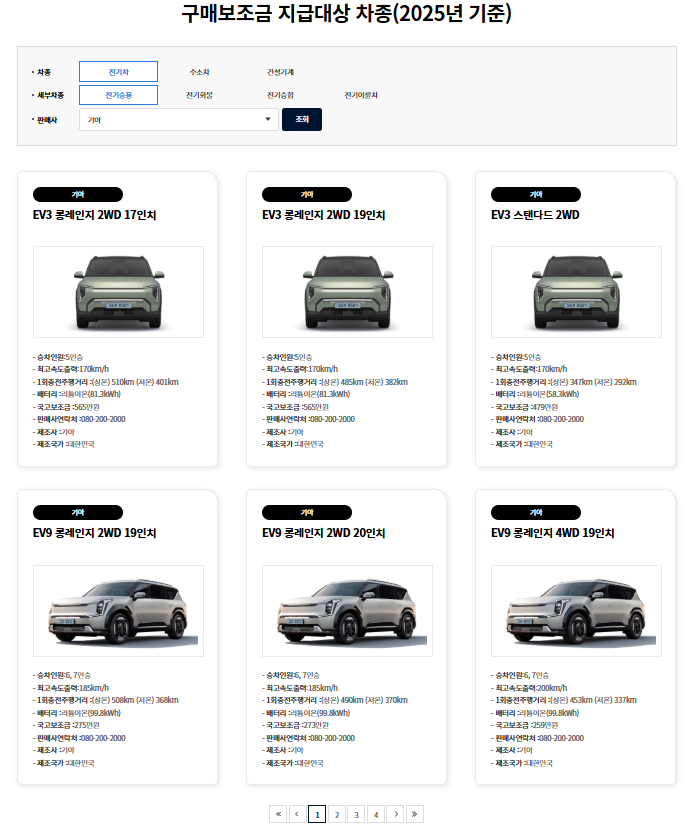Go to previous page with single-left arrow
Screen dimensions: 695x829
click(298, 814)
